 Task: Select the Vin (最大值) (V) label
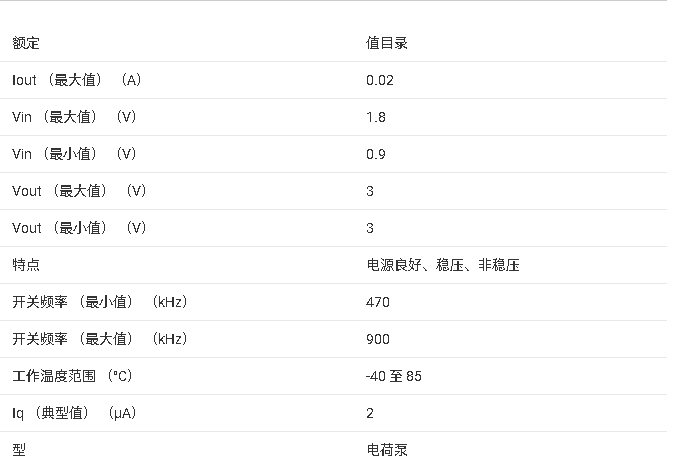click(74, 117)
